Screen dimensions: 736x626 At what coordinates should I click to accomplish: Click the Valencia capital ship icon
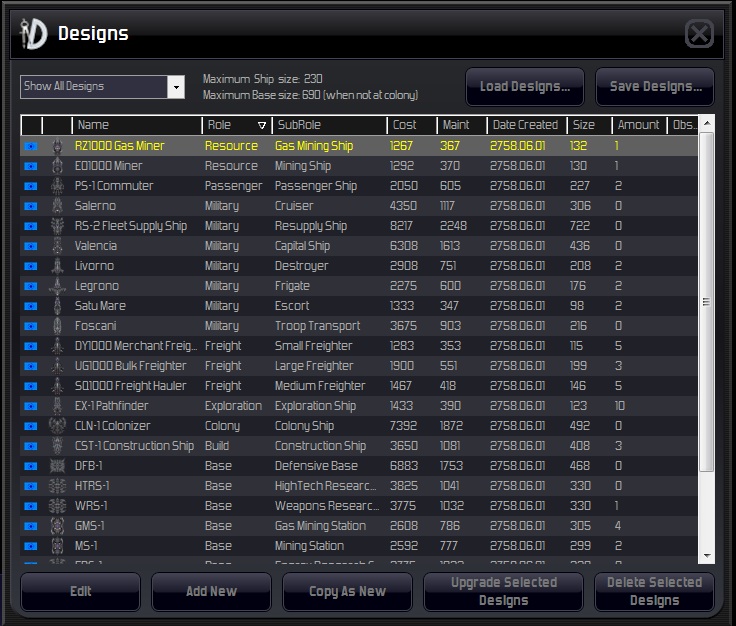pyautogui.click(x=57, y=246)
